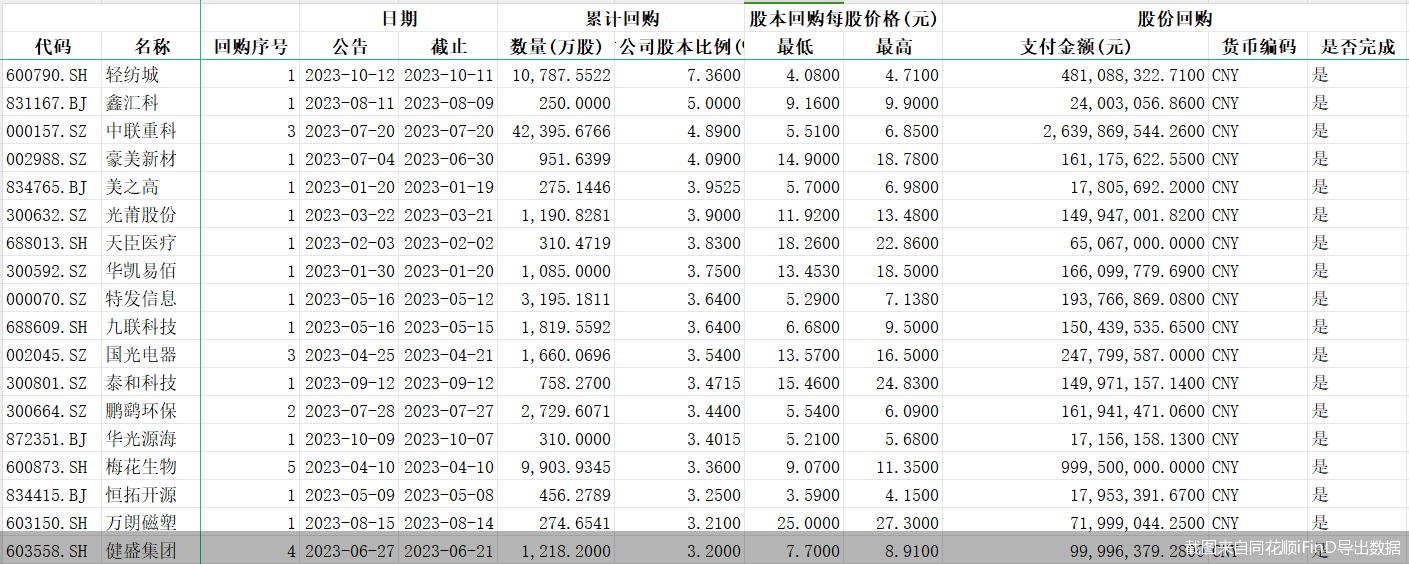Click the cutoff date 2023-09-12 cell

(448, 383)
